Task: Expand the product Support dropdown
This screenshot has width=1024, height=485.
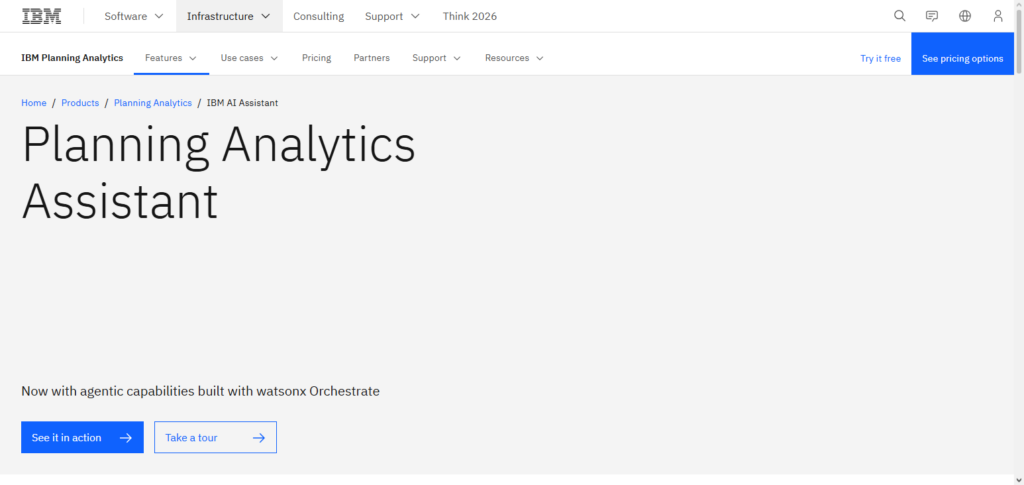Action: pyautogui.click(x=436, y=58)
